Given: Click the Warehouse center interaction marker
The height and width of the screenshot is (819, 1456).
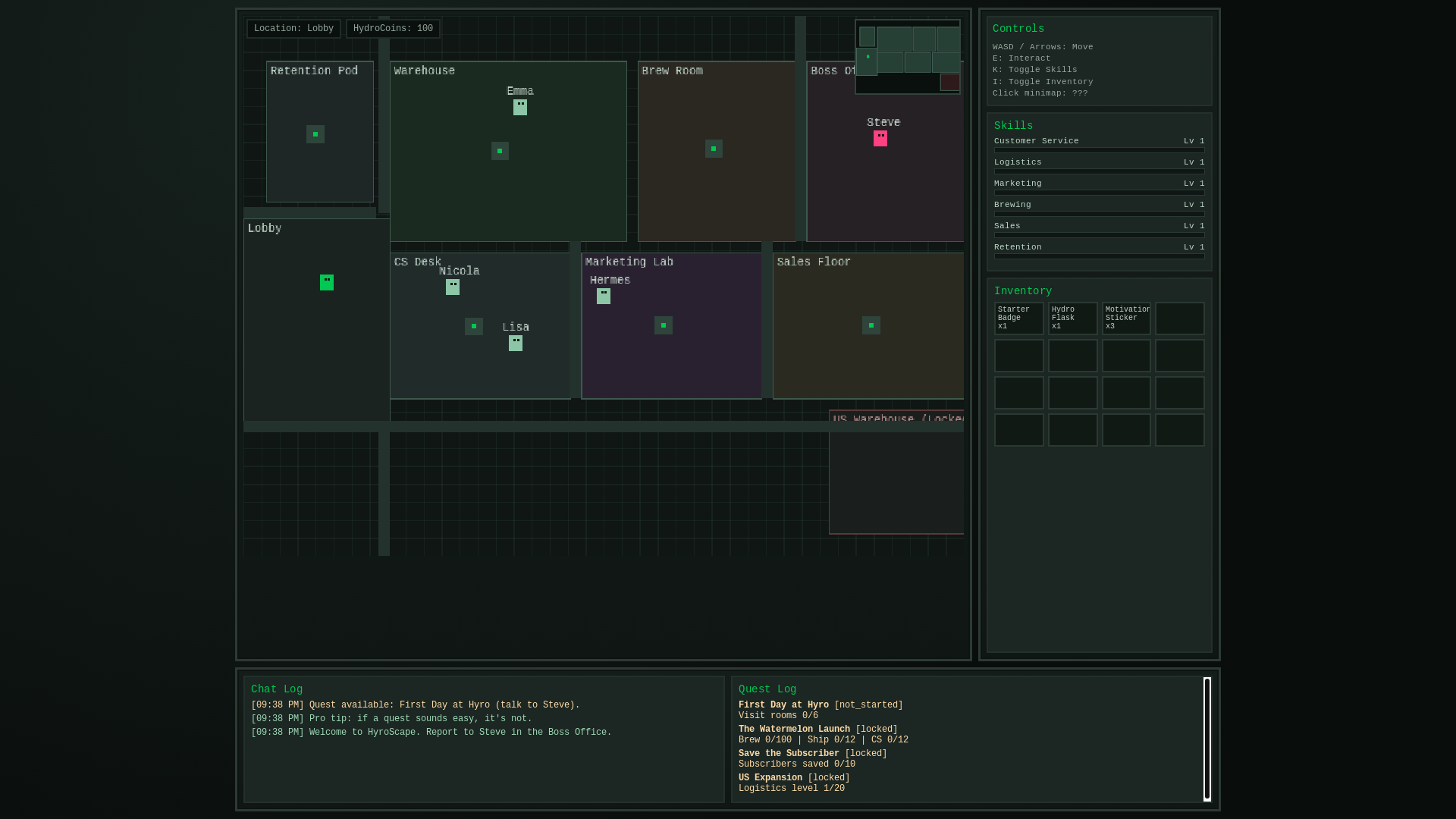Looking at the screenshot, I should 500,151.
